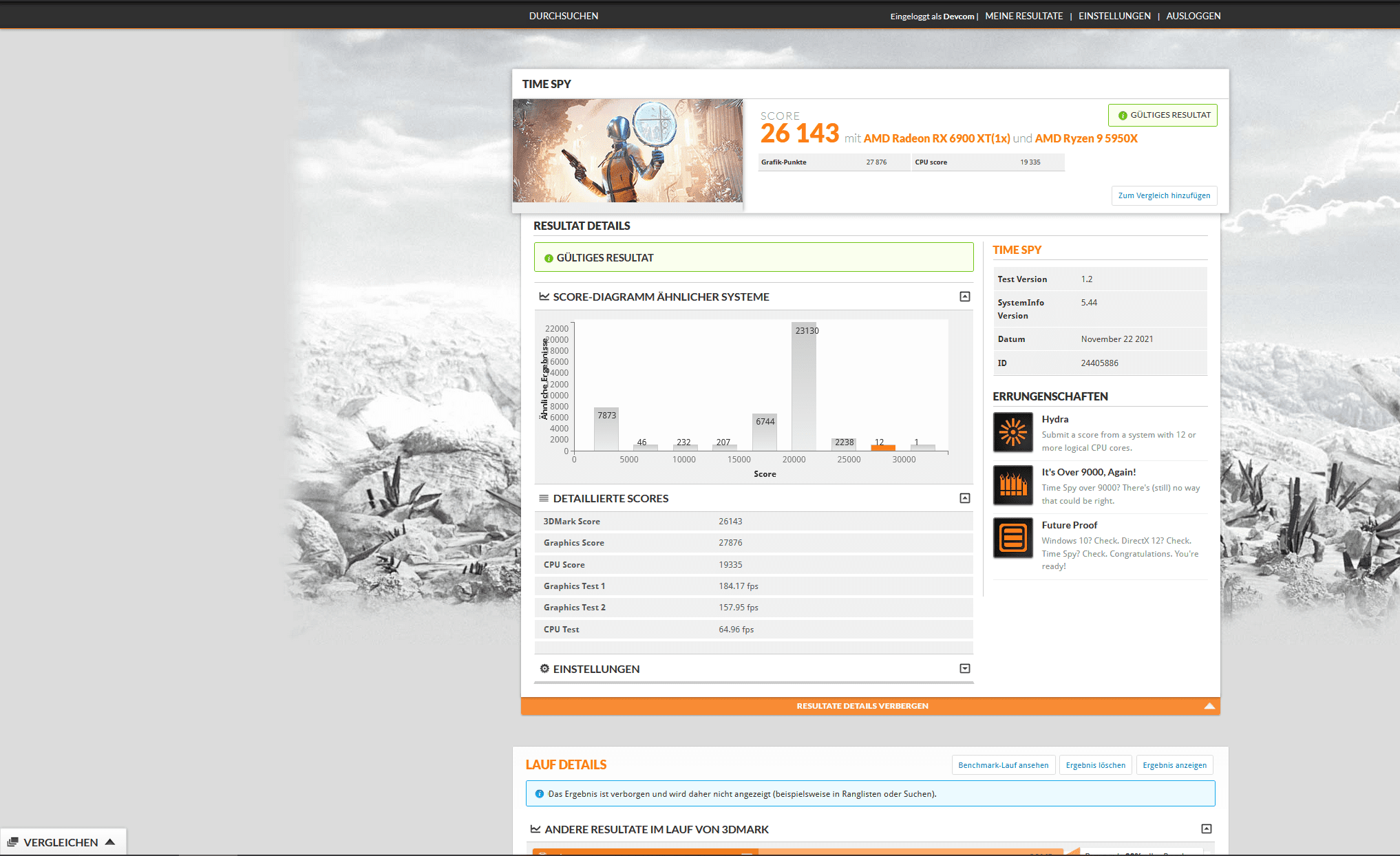The image size is (1400, 856).
Task: Click the 3DMark Score value 26143
Action: (x=730, y=522)
